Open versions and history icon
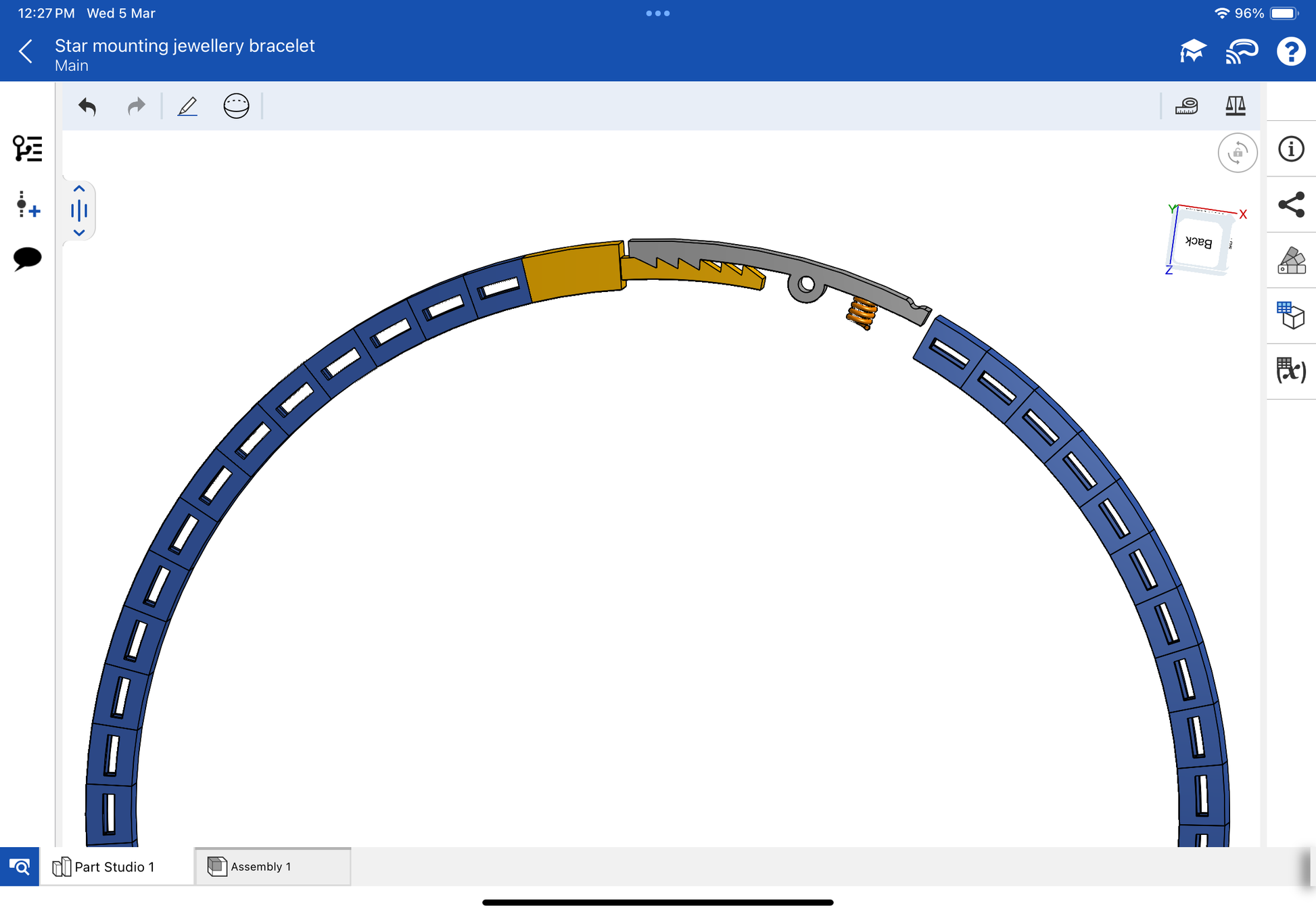1316x914 pixels. tap(27, 204)
